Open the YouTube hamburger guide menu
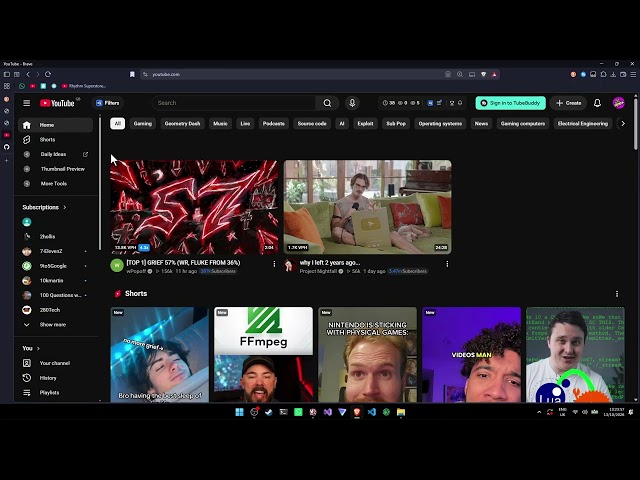The height and width of the screenshot is (480, 640). [27, 103]
